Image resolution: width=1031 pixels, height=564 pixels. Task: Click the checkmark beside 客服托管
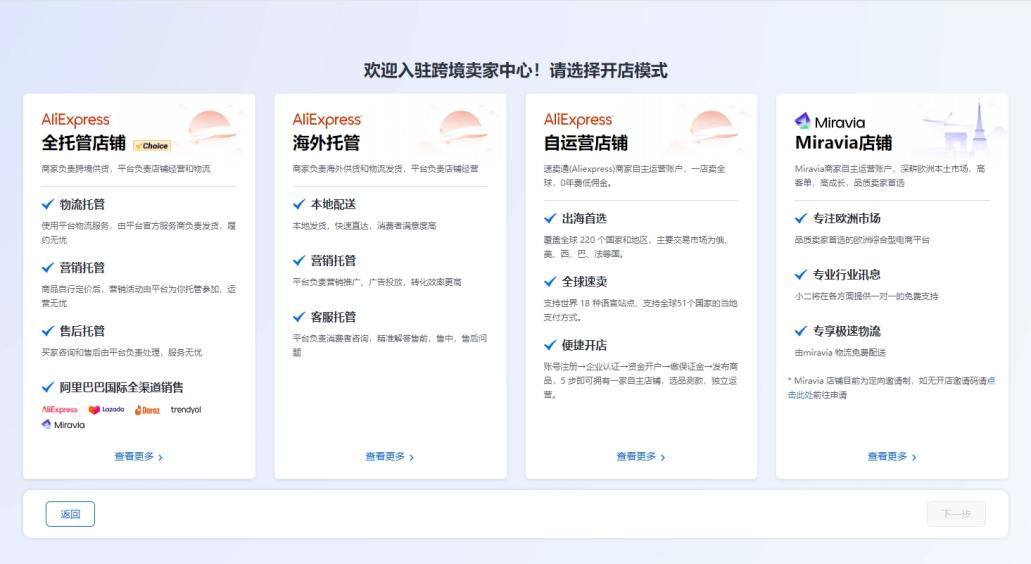pyautogui.click(x=299, y=317)
